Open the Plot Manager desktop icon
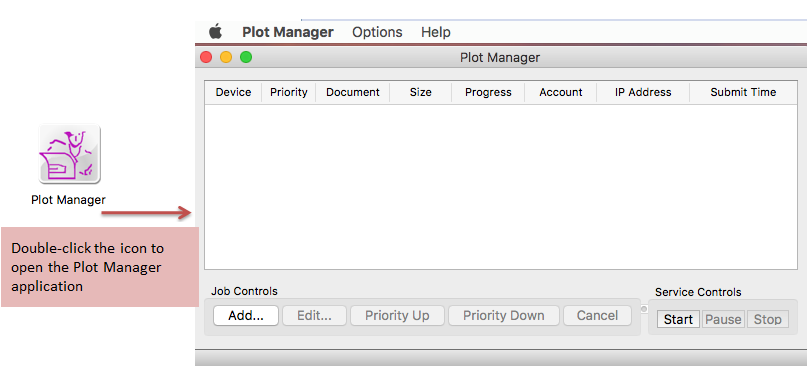 click(x=69, y=154)
